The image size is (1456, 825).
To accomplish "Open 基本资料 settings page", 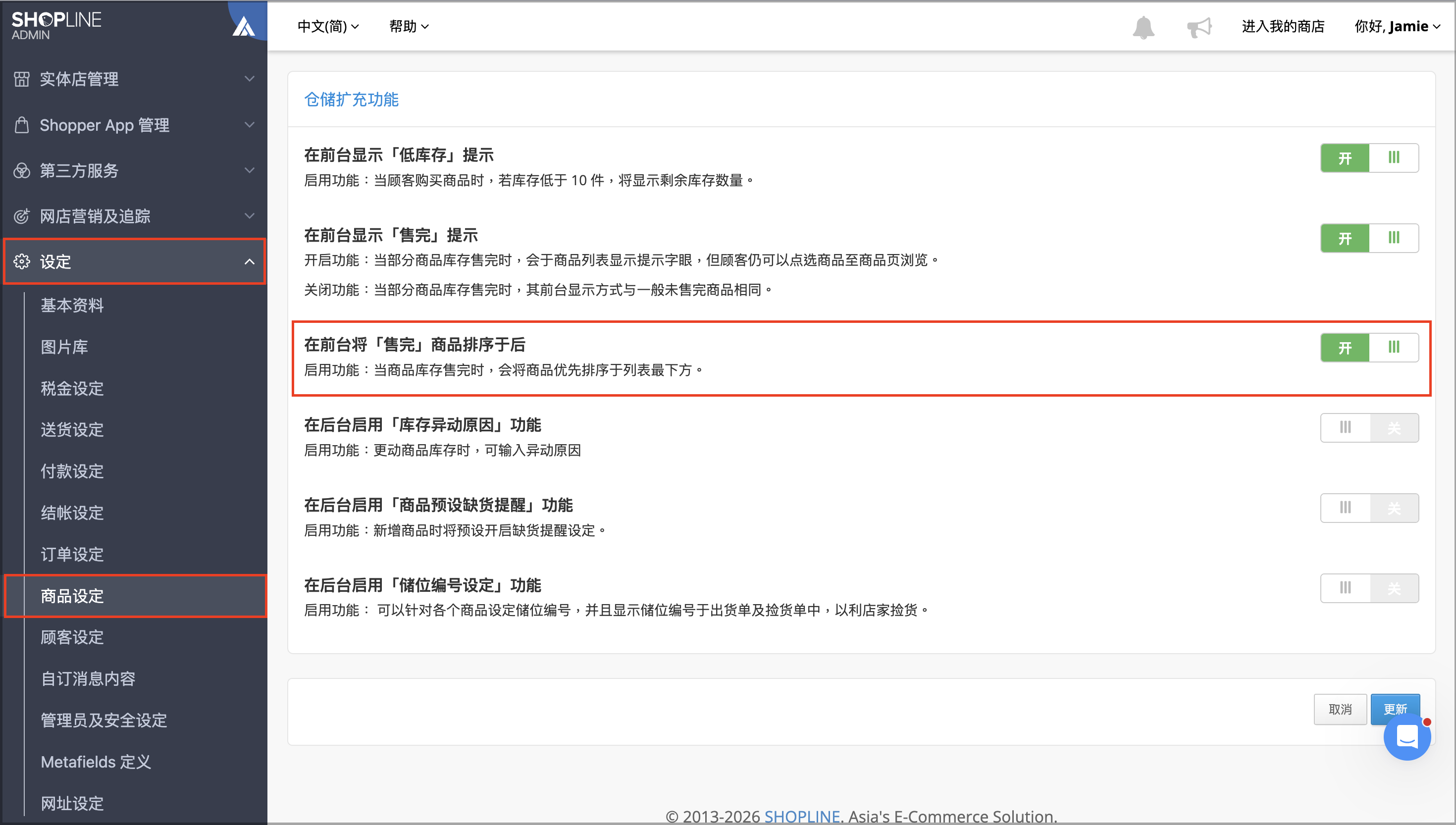I will pyautogui.click(x=72, y=306).
